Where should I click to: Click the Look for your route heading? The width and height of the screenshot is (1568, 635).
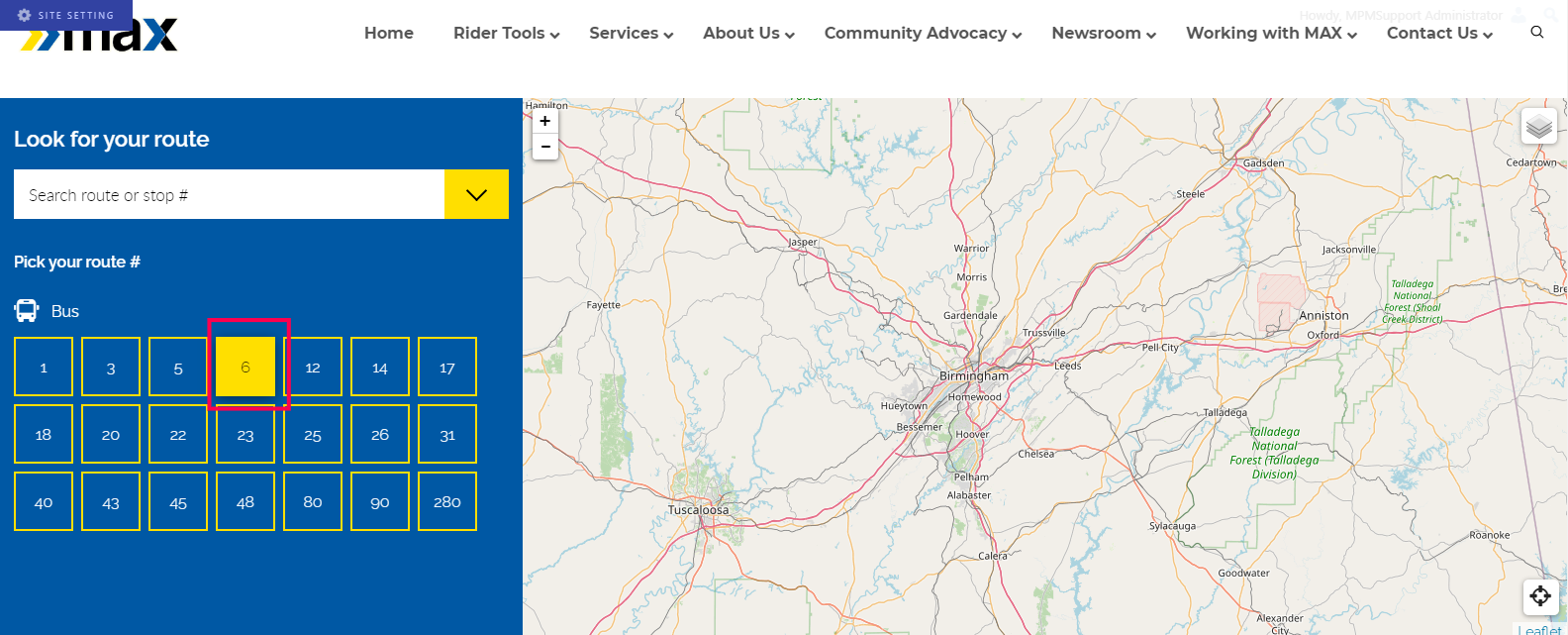coord(112,139)
